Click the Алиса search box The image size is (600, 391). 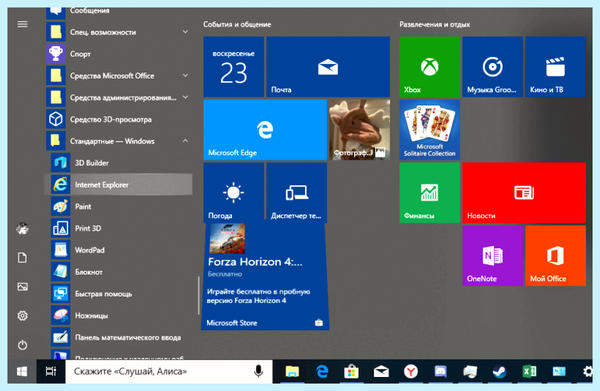point(169,371)
